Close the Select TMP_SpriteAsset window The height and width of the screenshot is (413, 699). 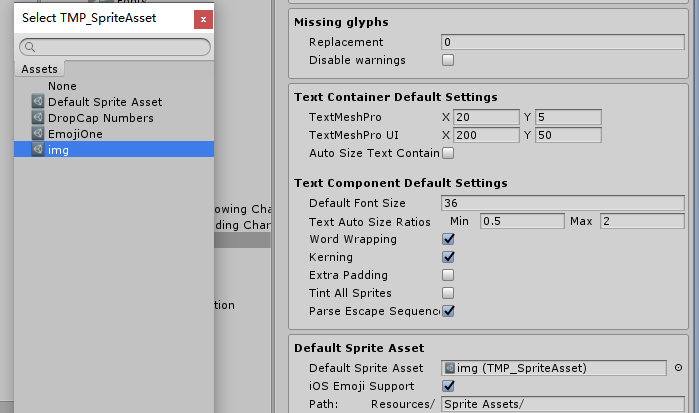click(x=203, y=19)
